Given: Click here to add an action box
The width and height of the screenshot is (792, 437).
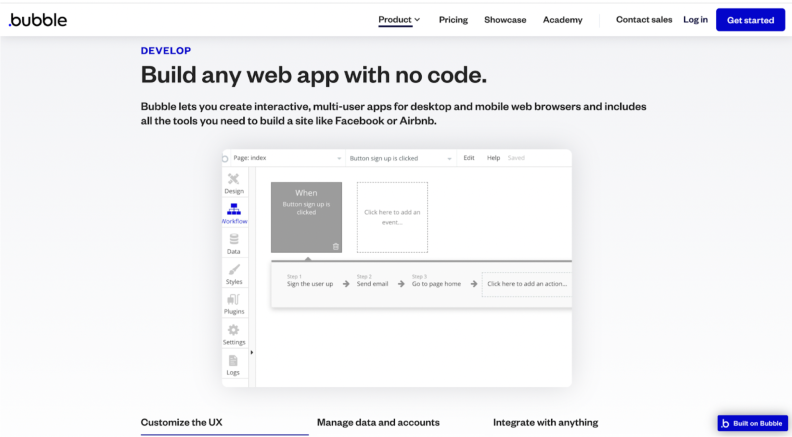Looking at the screenshot, I should pos(527,284).
